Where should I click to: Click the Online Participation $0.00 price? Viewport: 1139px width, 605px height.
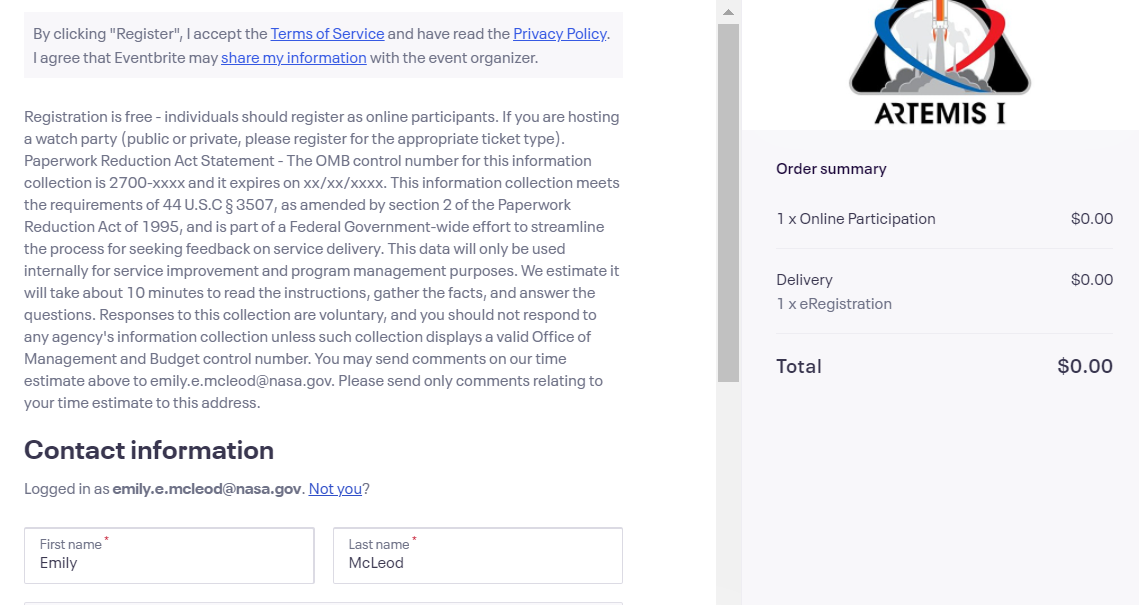point(1091,219)
